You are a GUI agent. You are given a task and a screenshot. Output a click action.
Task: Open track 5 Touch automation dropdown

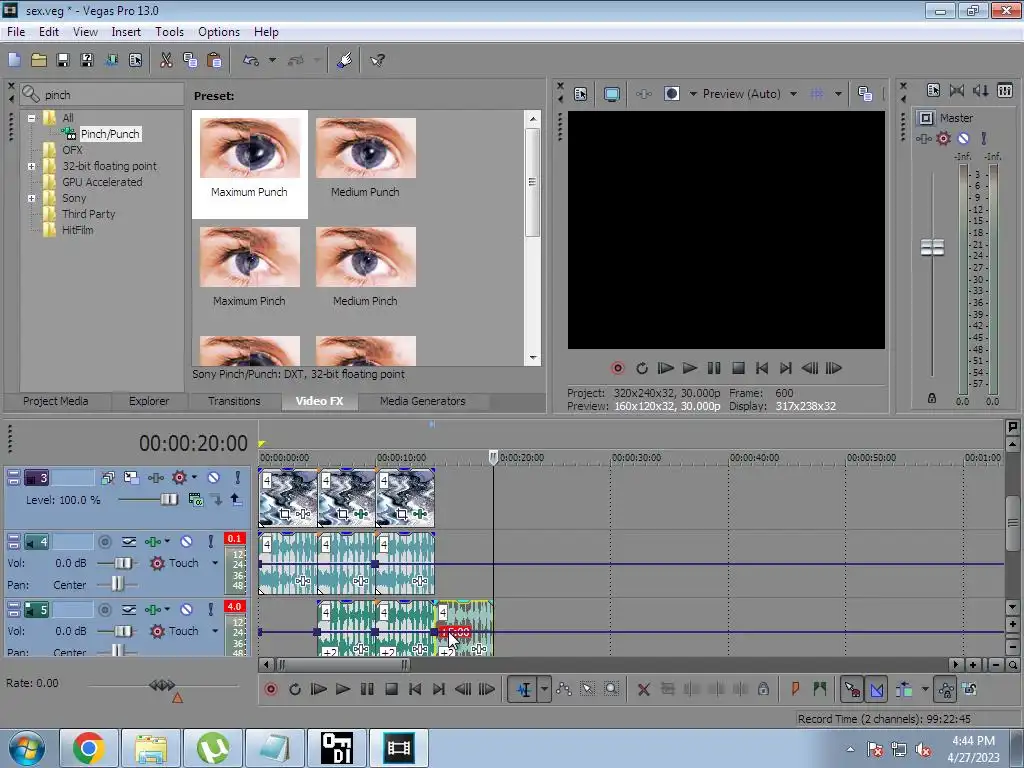coord(215,631)
